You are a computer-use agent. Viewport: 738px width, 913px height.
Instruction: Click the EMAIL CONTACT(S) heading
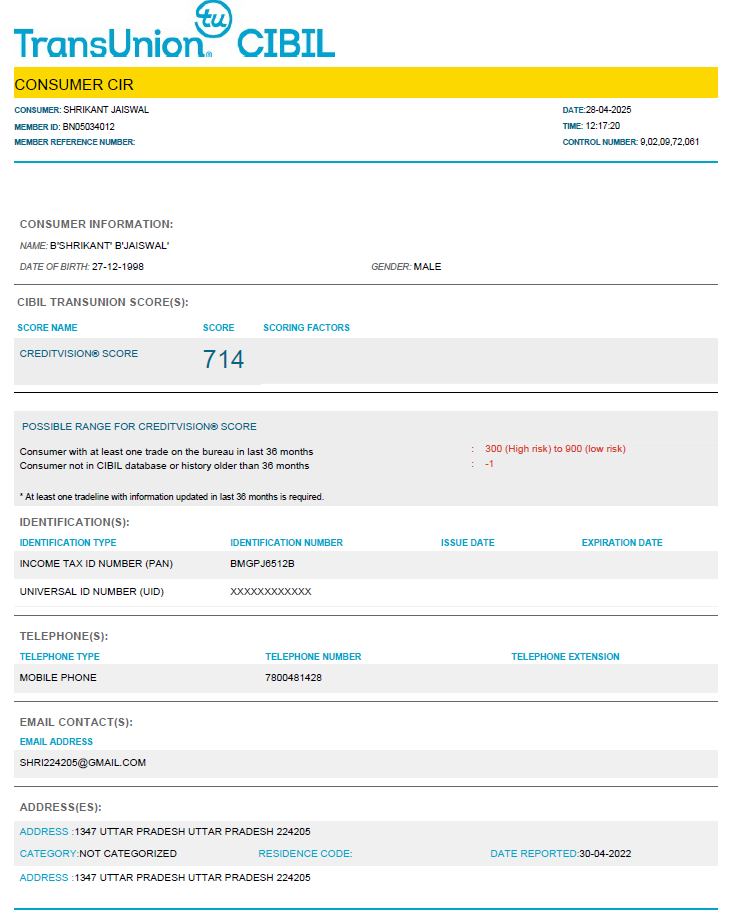(x=76, y=723)
